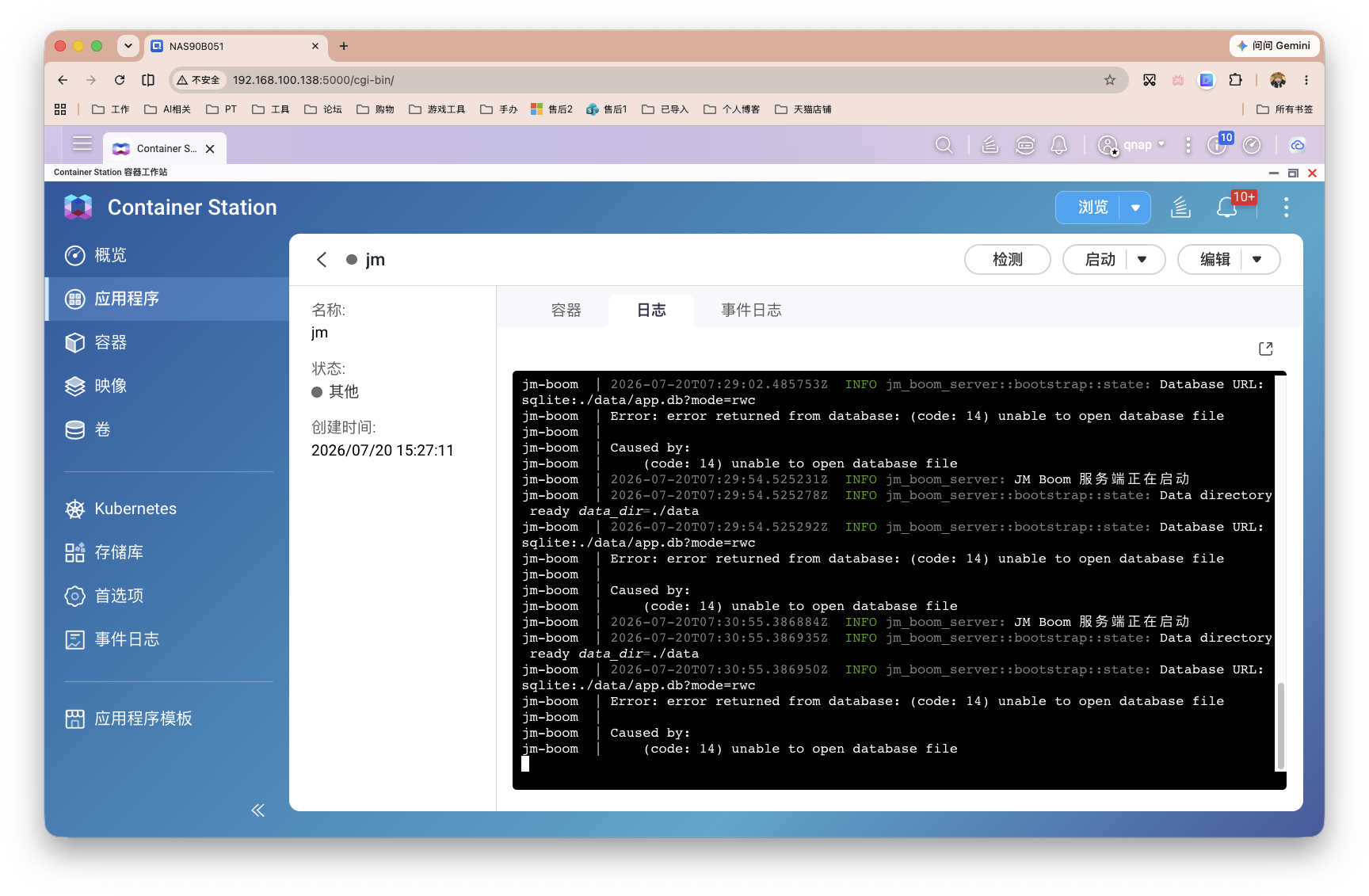This screenshot has height=896, width=1369.
Task: Expand the 启动 dropdown arrow
Action: (x=1142, y=260)
